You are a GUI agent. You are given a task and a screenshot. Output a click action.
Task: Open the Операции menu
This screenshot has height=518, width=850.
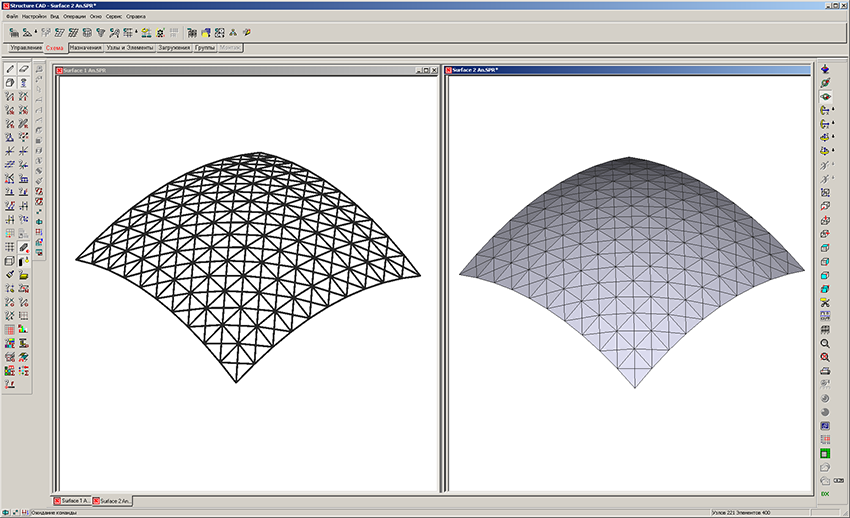click(74, 17)
